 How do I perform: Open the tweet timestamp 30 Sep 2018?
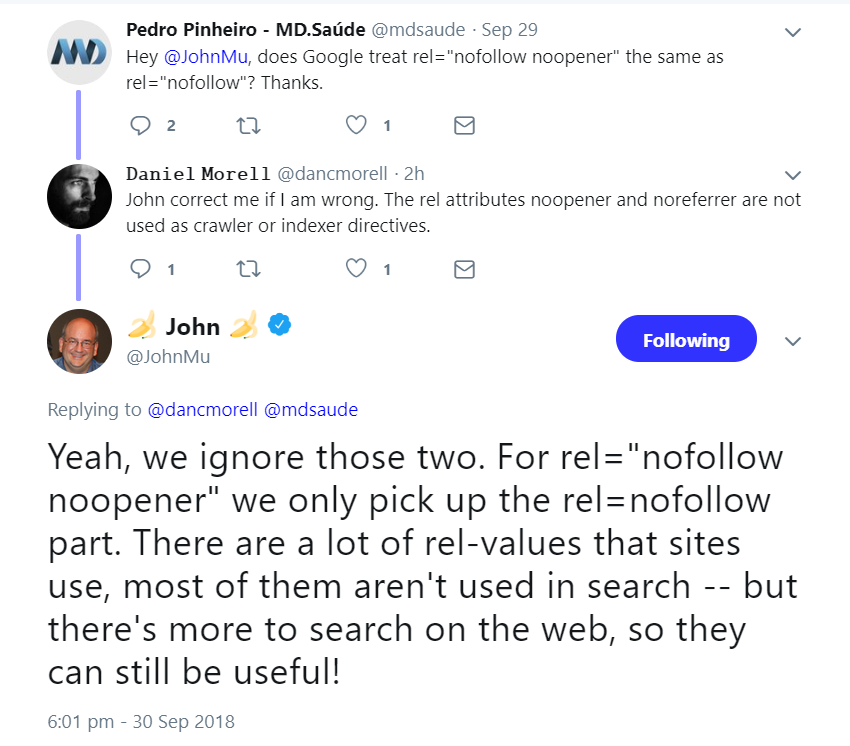[142, 721]
